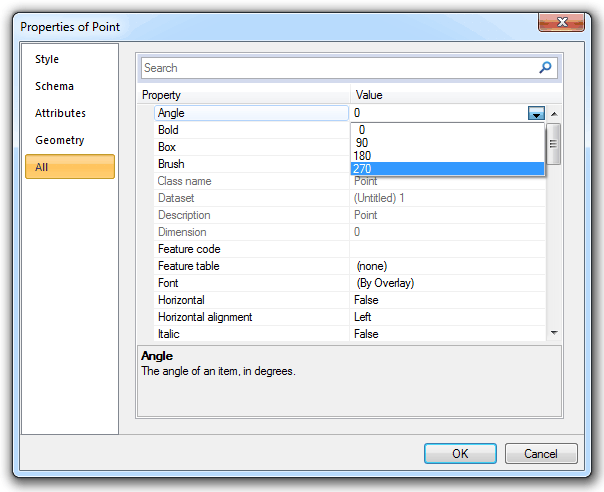
Task: Close the Properties of Point dialog
Action: click(561, 22)
